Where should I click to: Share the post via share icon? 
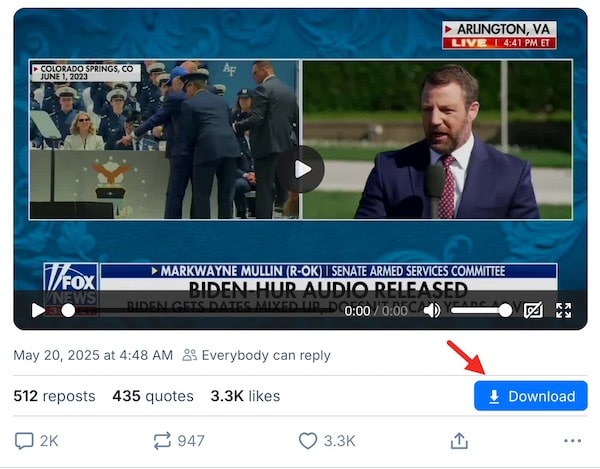pyautogui.click(x=459, y=441)
